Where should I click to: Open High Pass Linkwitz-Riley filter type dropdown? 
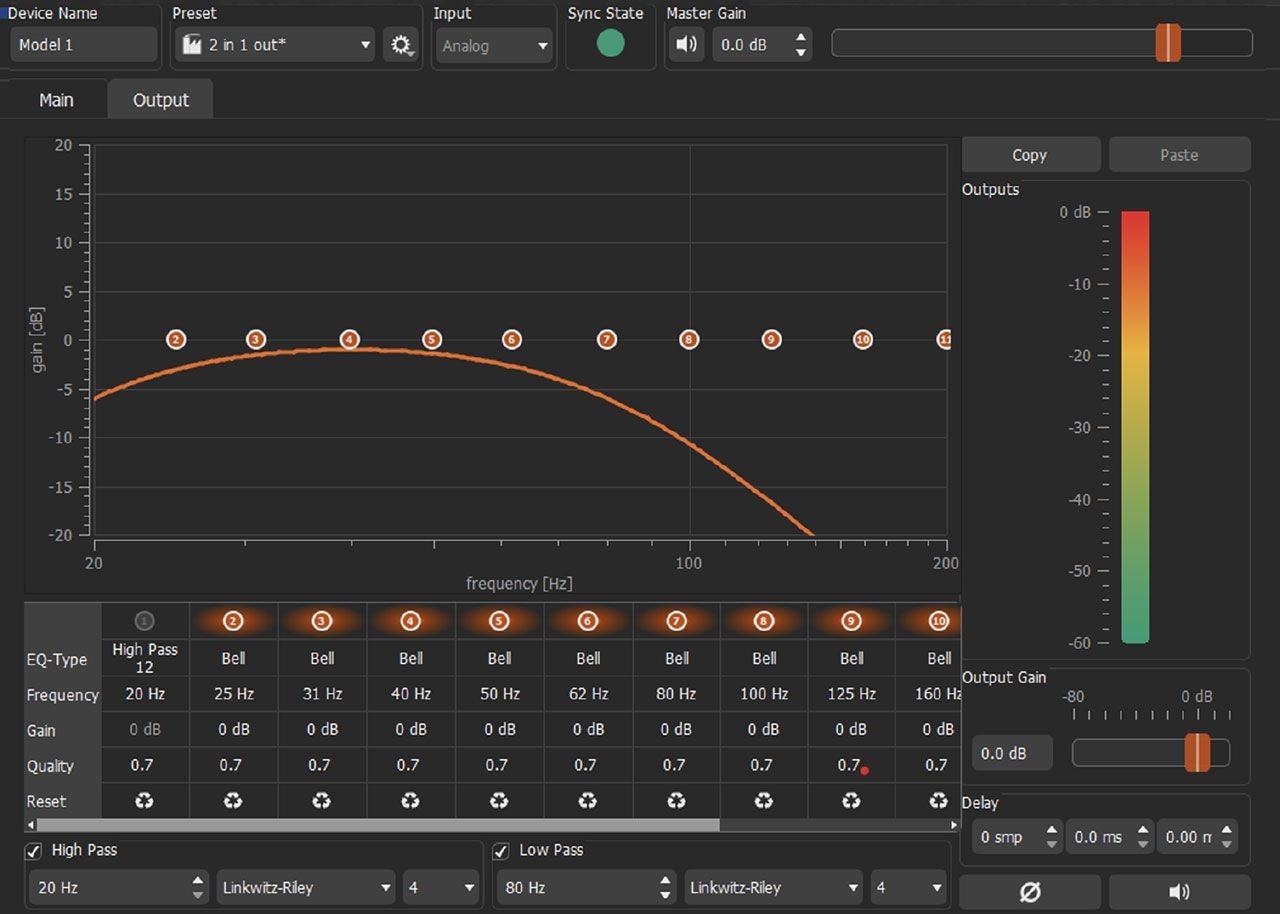[306, 887]
